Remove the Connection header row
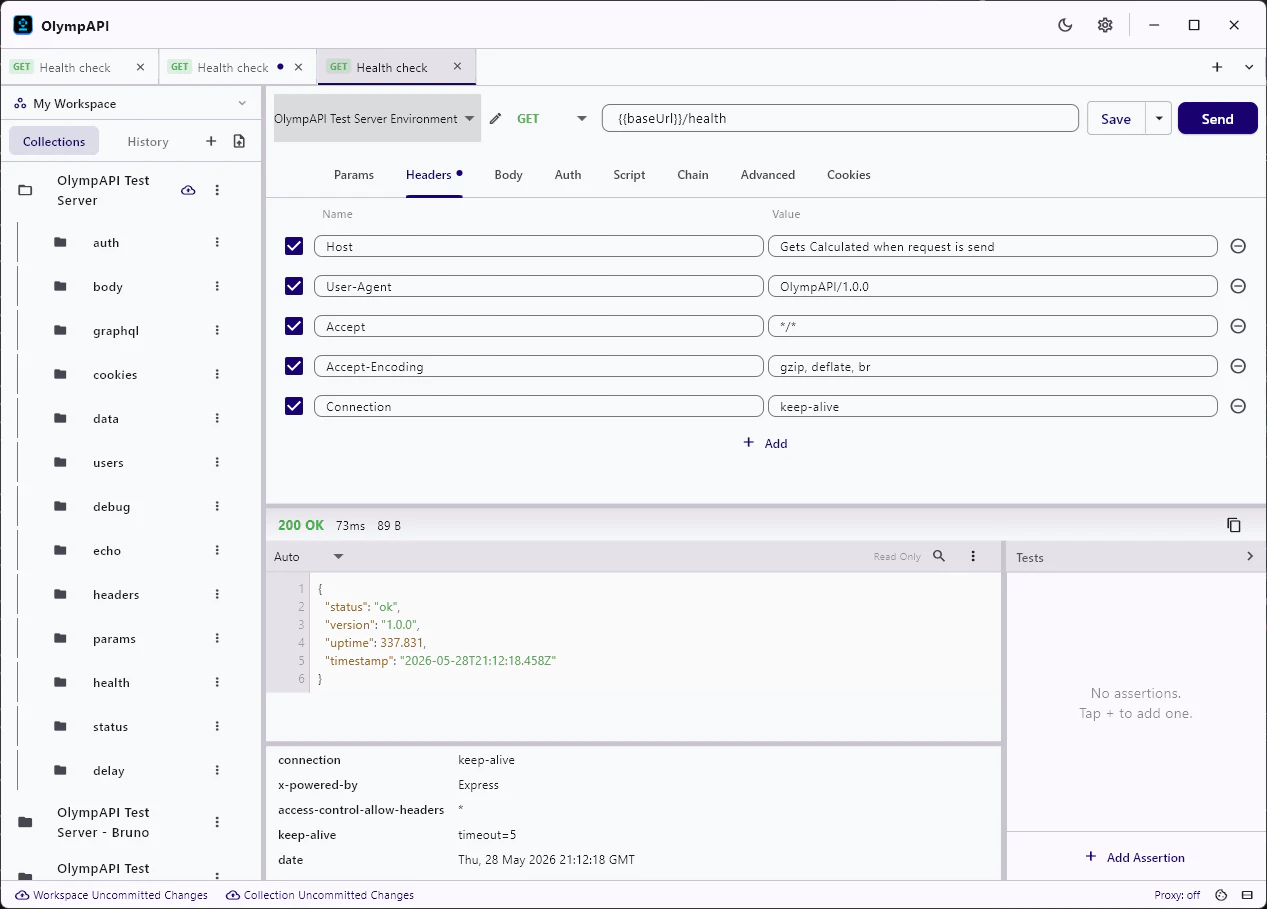The width and height of the screenshot is (1267, 909). (x=1238, y=406)
